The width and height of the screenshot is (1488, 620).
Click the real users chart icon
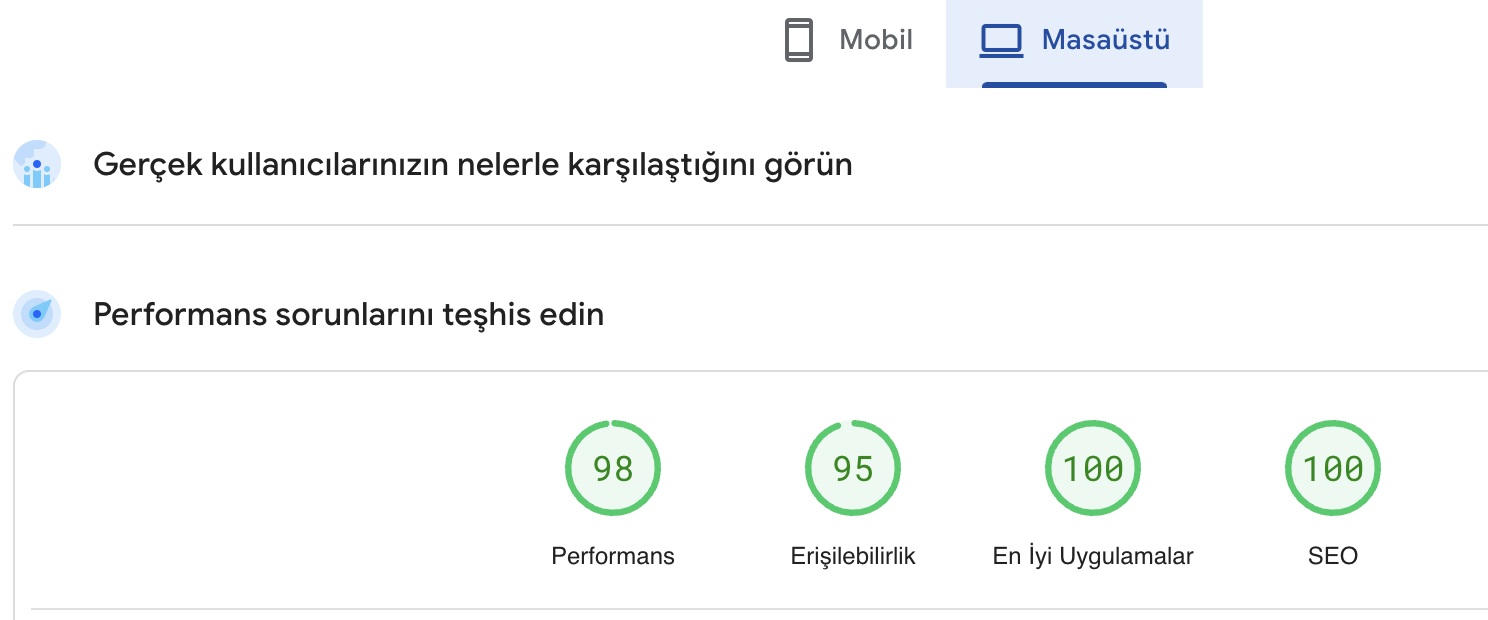(x=37, y=164)
